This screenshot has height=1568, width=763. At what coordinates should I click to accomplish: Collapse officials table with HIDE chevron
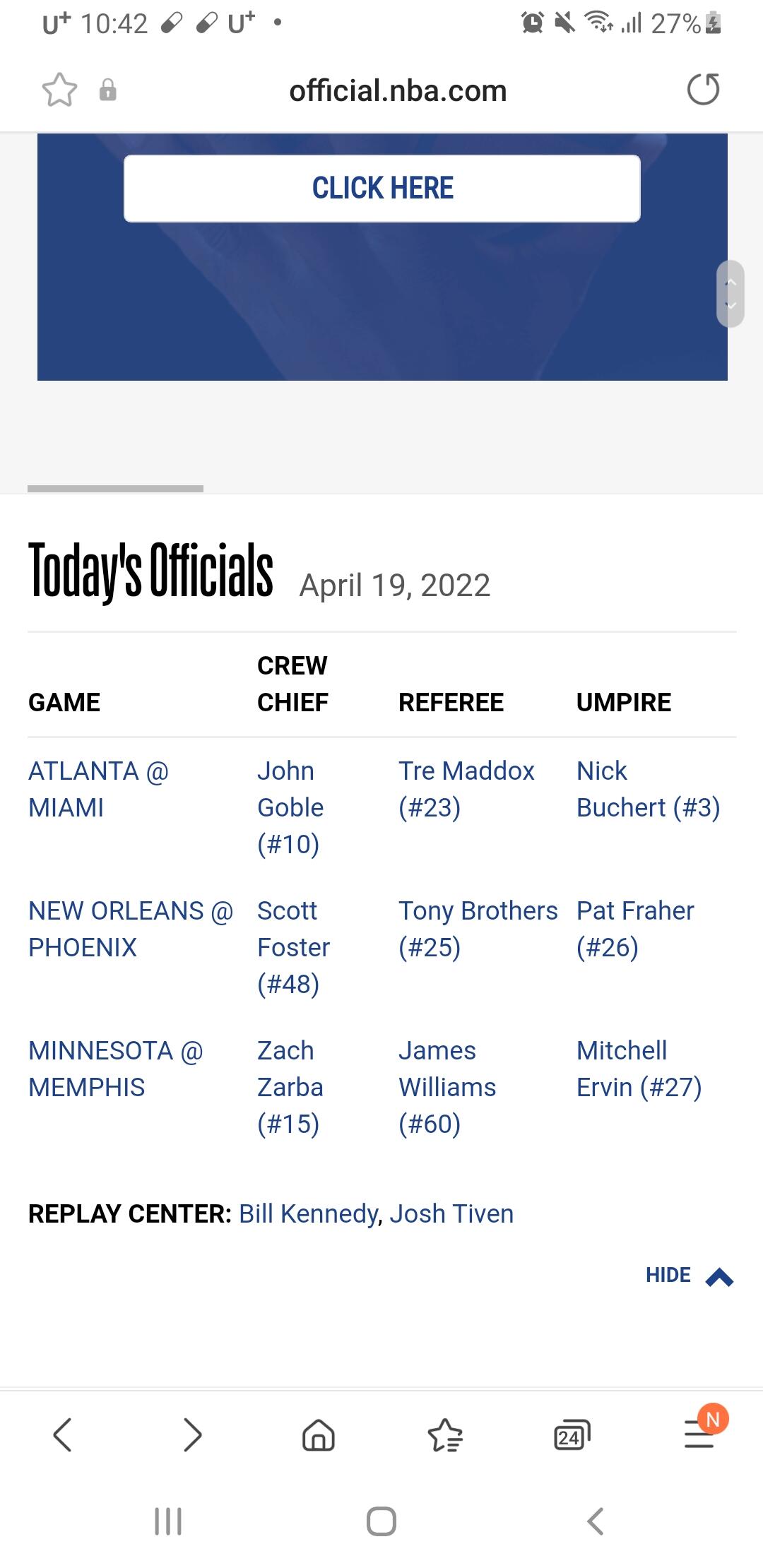pyautogui.click(x=690, y=1276)
